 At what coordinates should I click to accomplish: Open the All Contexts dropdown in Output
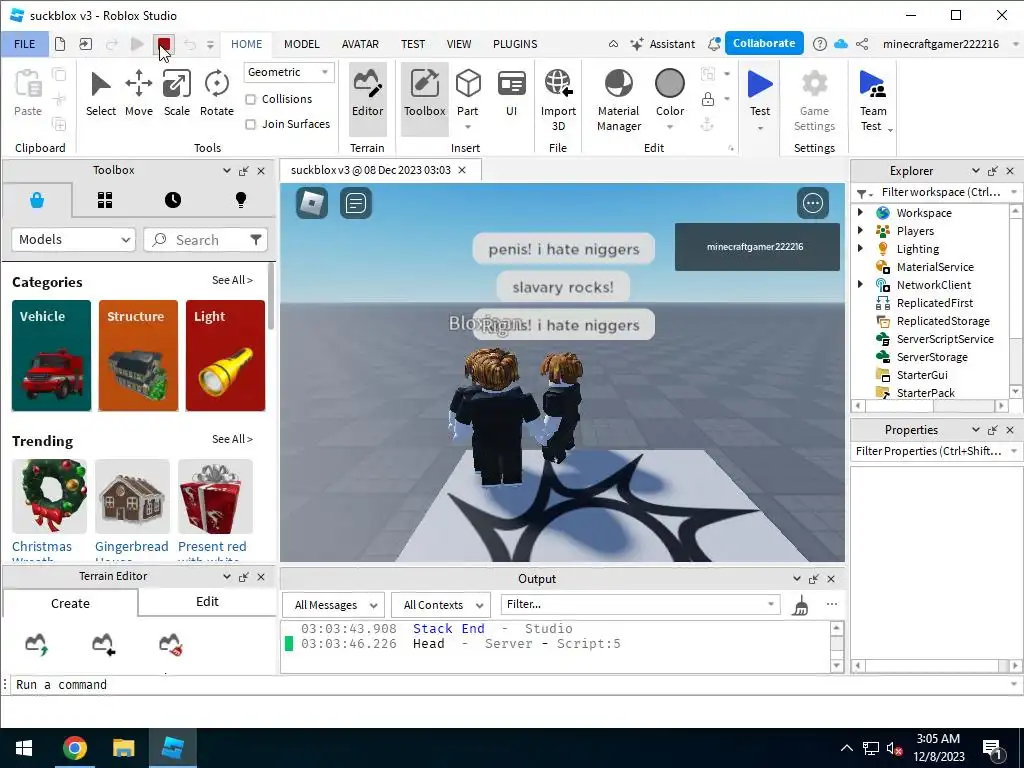click(441, 605)
